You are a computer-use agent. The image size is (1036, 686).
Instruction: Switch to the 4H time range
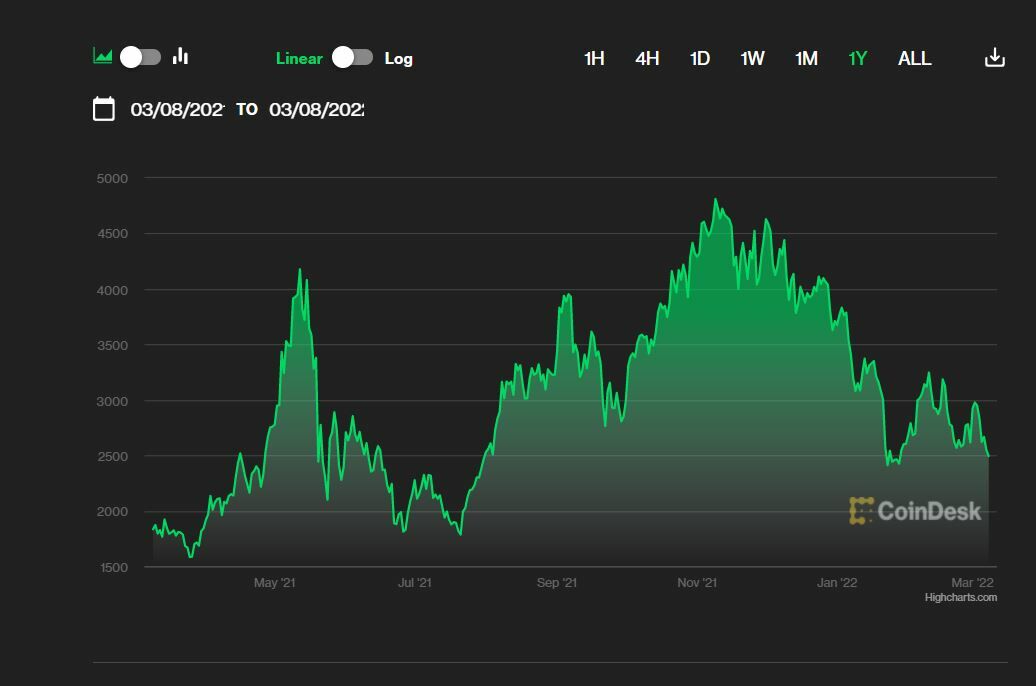(x=647, y=58)
